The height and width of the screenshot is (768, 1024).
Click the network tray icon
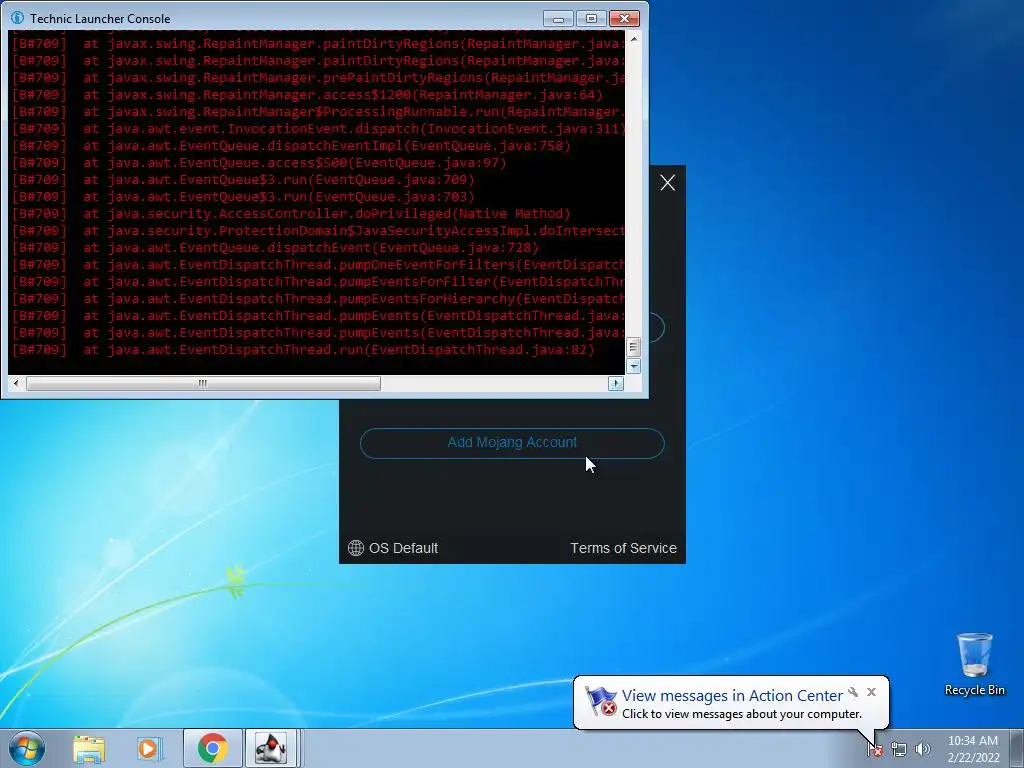[899, 749]
